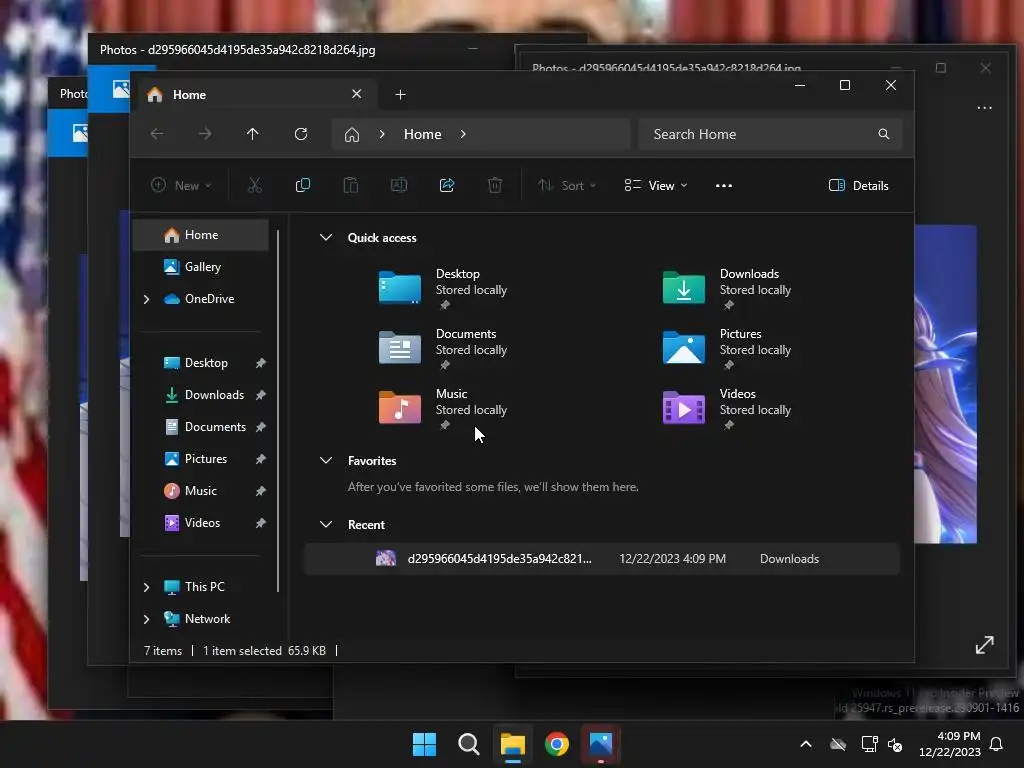Select OneDrive in navigation pane
Screen dimensions: 1024x768
point(200,299)
